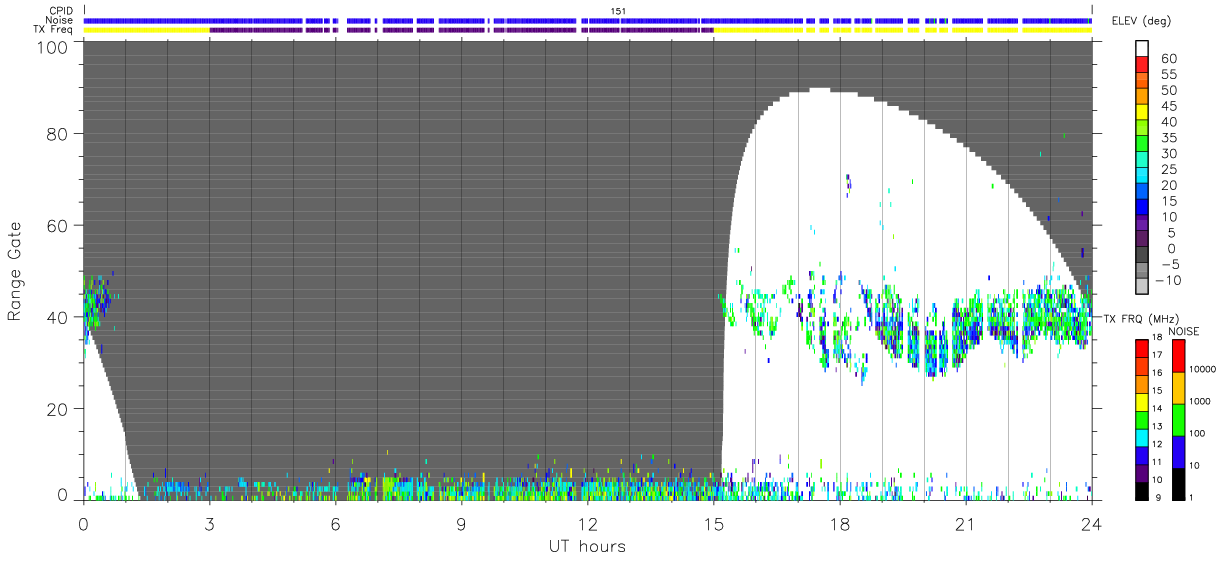
Task: Click the ELEV colorbar label '25'
Action: click(1169, 170)
